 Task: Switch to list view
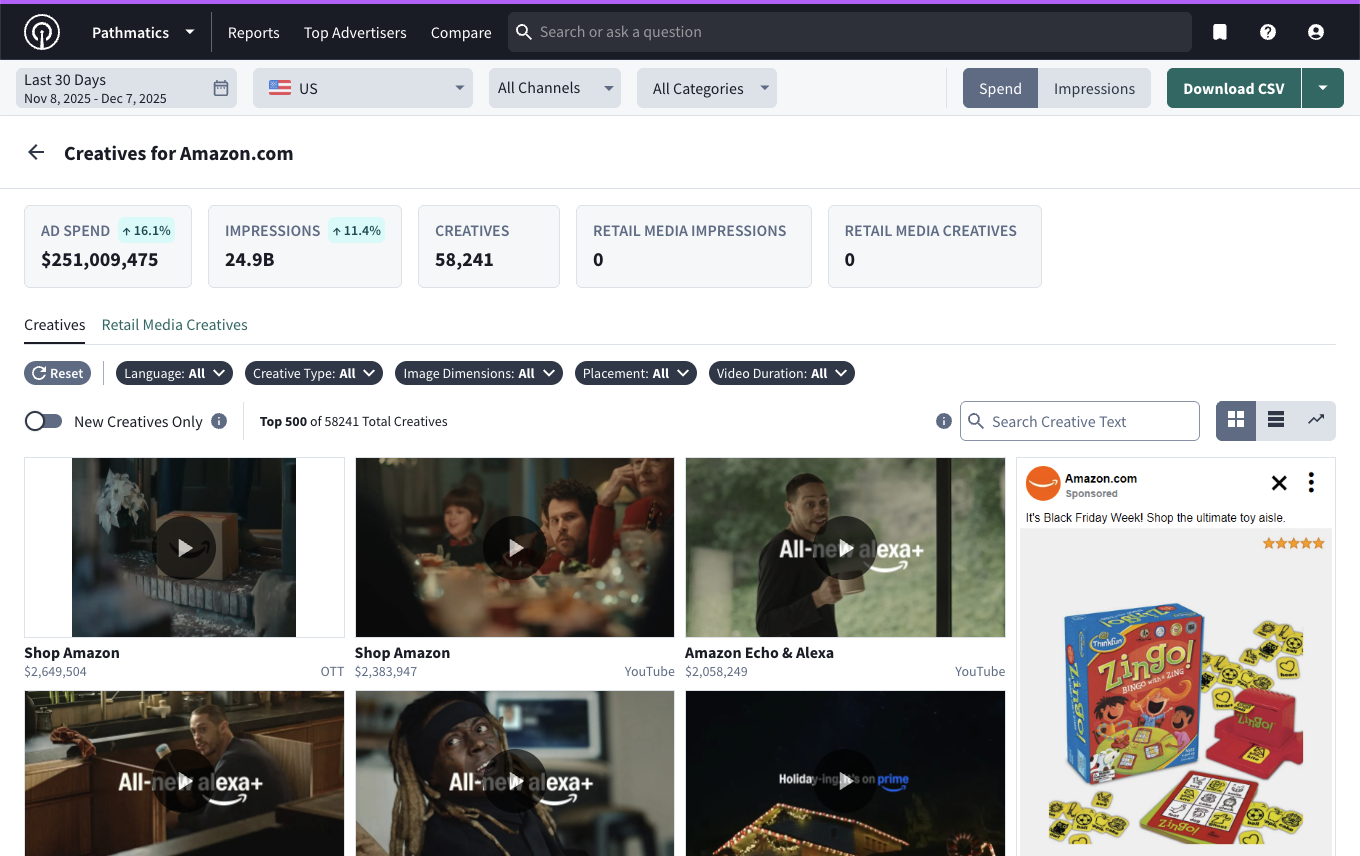coord(1276,421)
